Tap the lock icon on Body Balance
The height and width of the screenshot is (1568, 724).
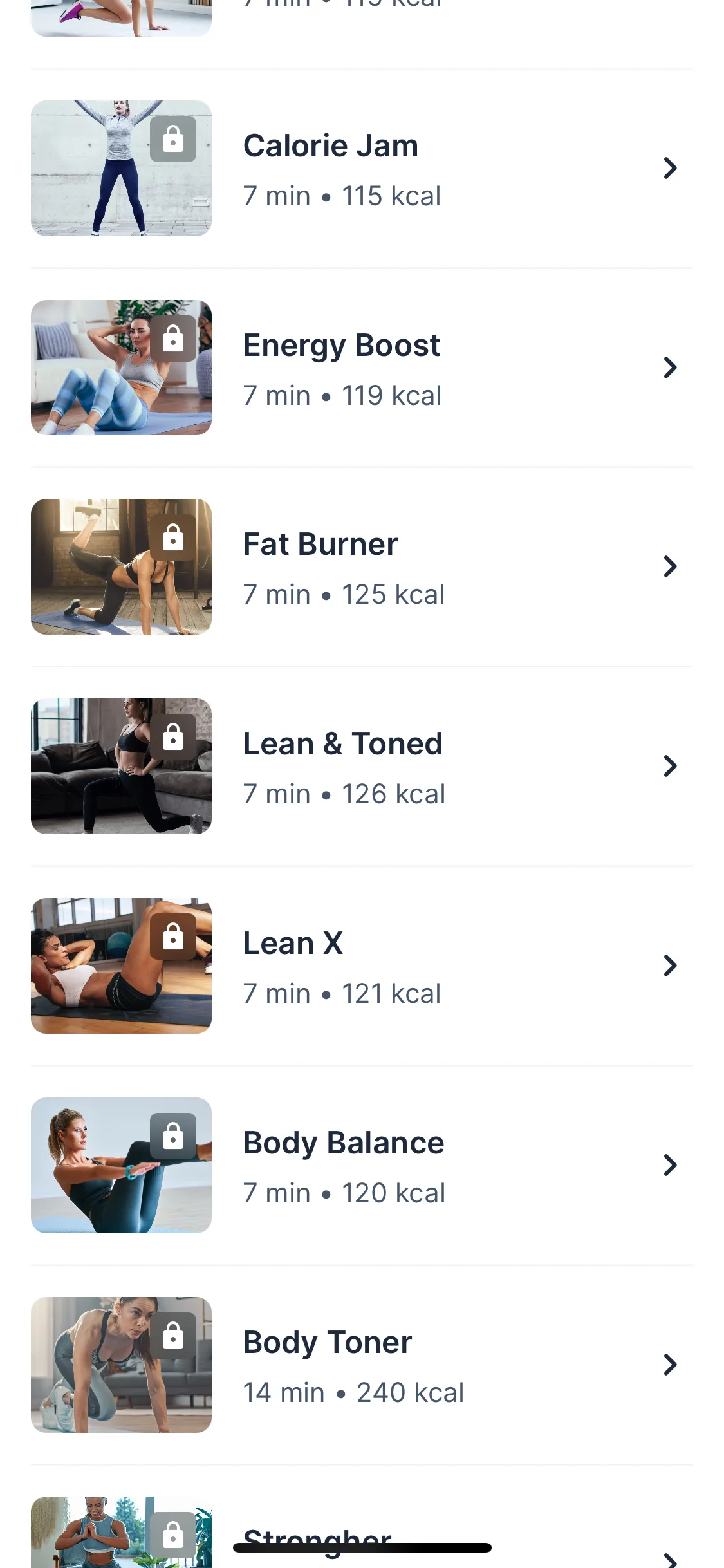click(173, 1136)
